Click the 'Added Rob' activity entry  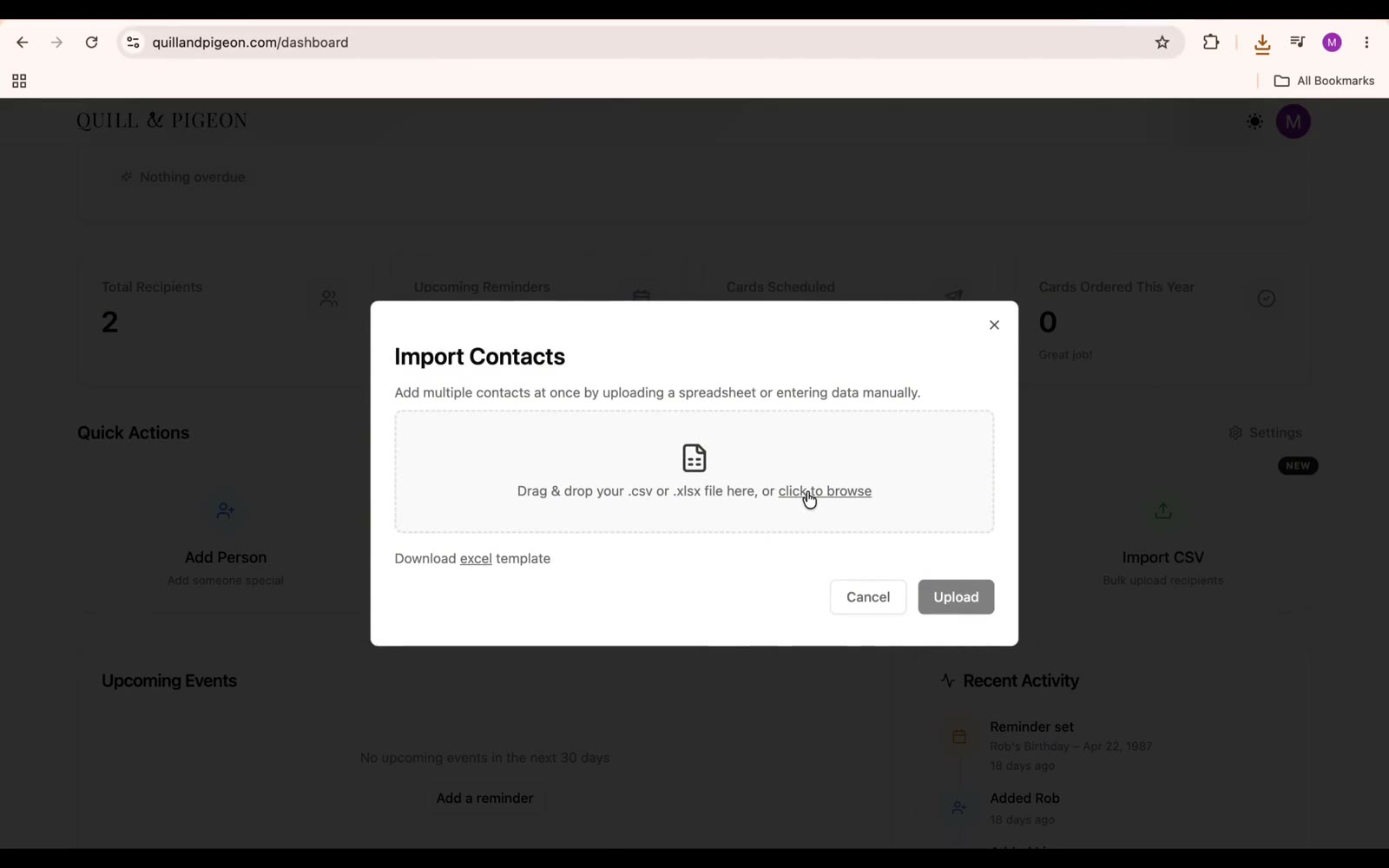pos(1024,808)
